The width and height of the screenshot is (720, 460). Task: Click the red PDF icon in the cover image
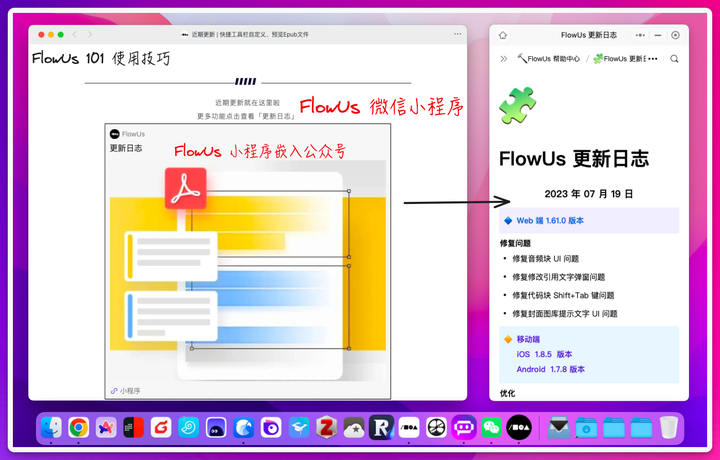(186, 188)
